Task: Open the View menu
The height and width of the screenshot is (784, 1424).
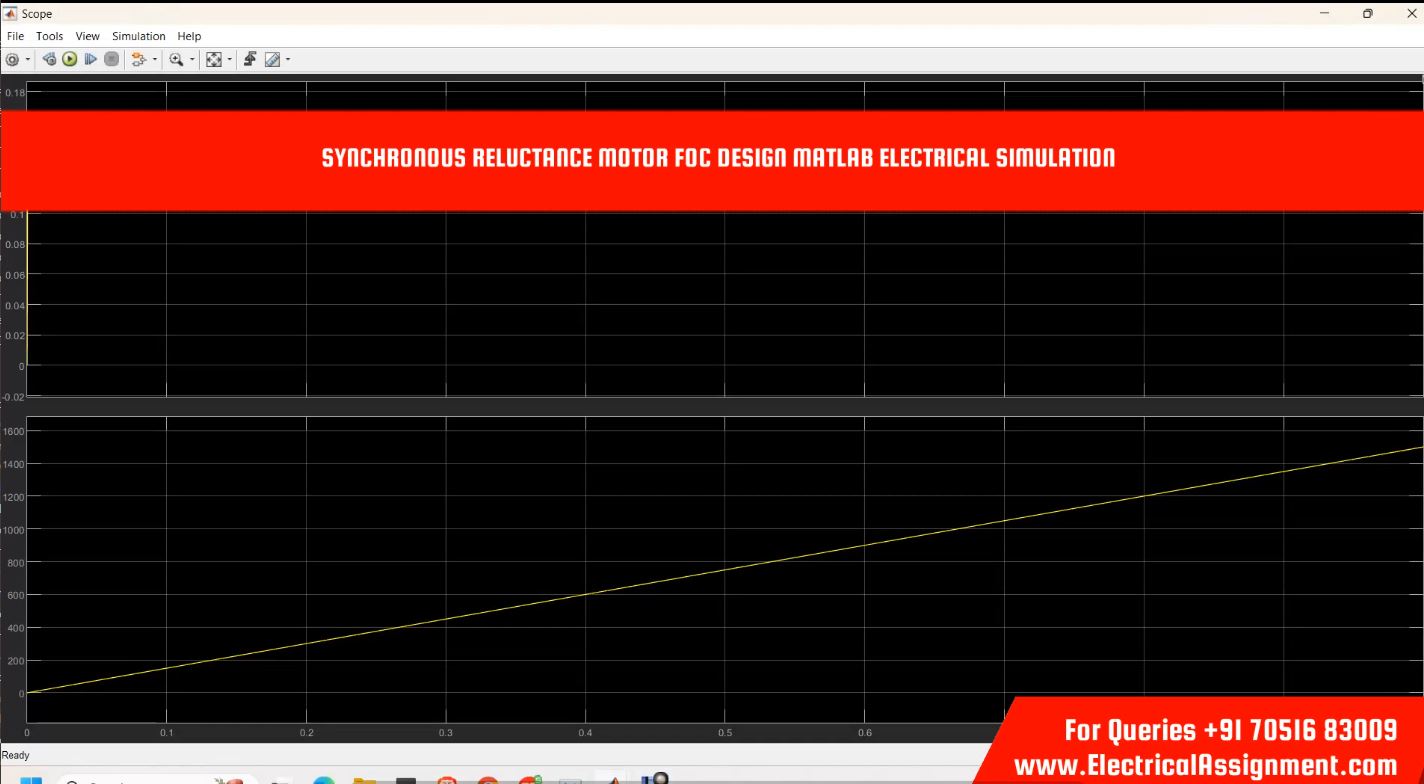Action: pos(88,36)
